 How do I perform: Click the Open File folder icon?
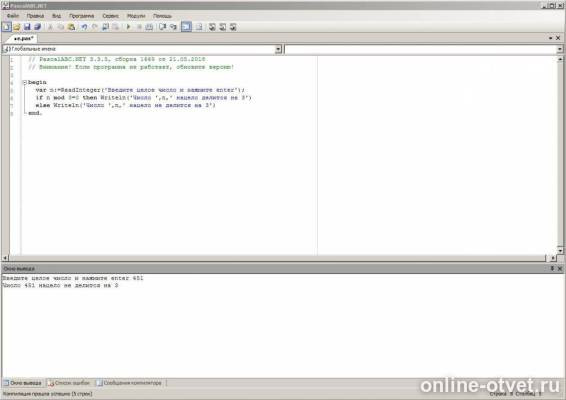tap(17, 27)
